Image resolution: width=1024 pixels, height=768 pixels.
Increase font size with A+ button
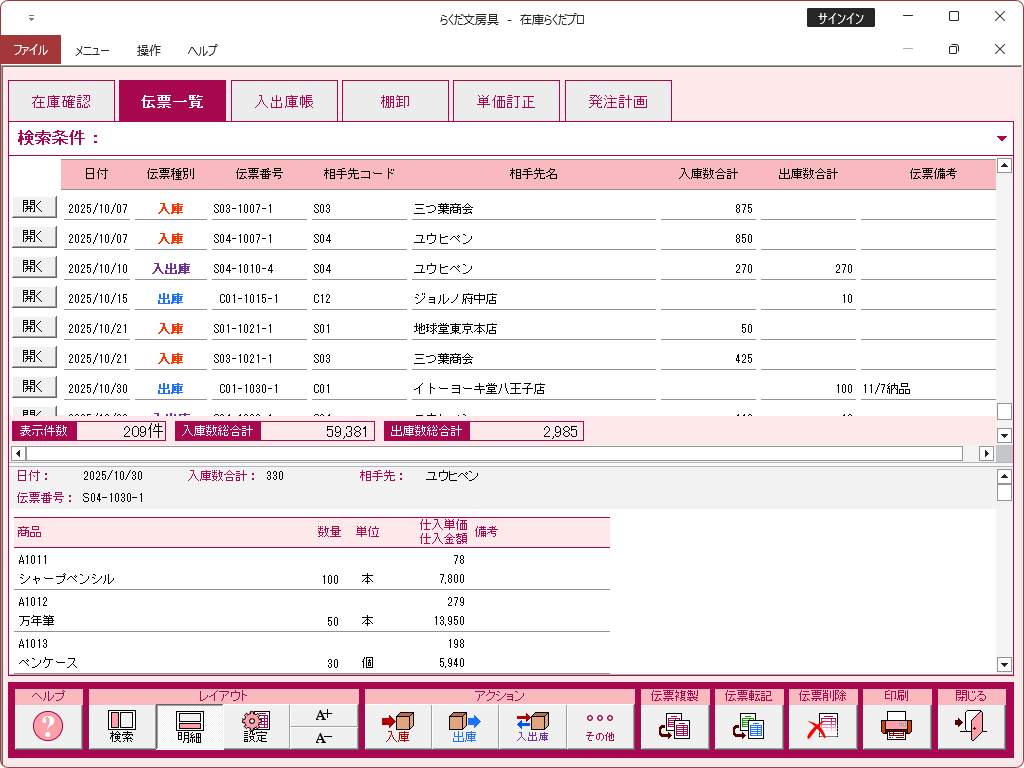tap(323, 715)
